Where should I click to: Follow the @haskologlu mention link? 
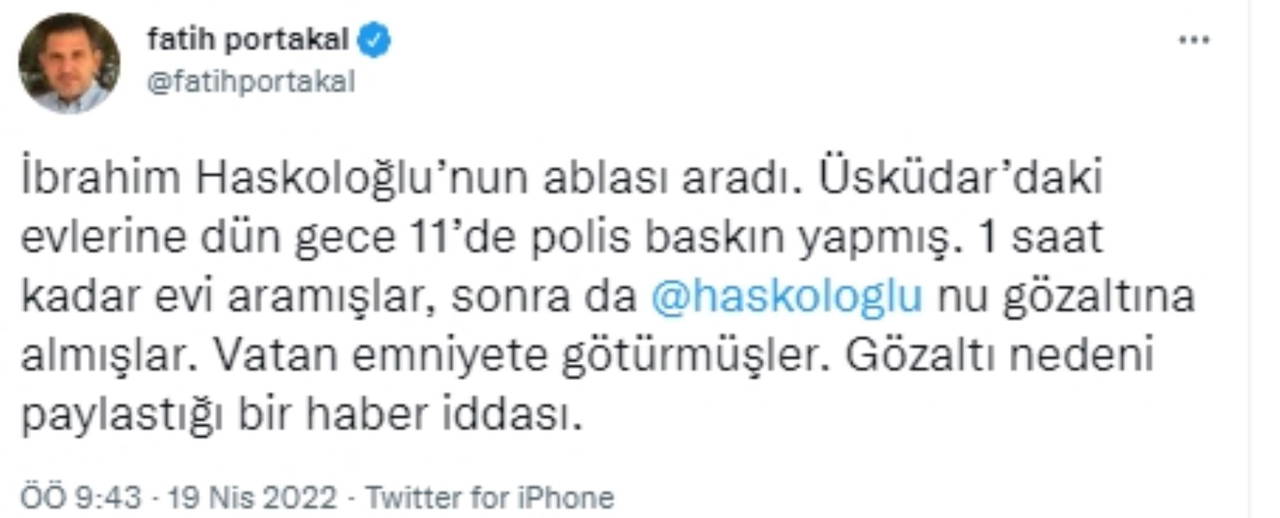tap(786, 299)
